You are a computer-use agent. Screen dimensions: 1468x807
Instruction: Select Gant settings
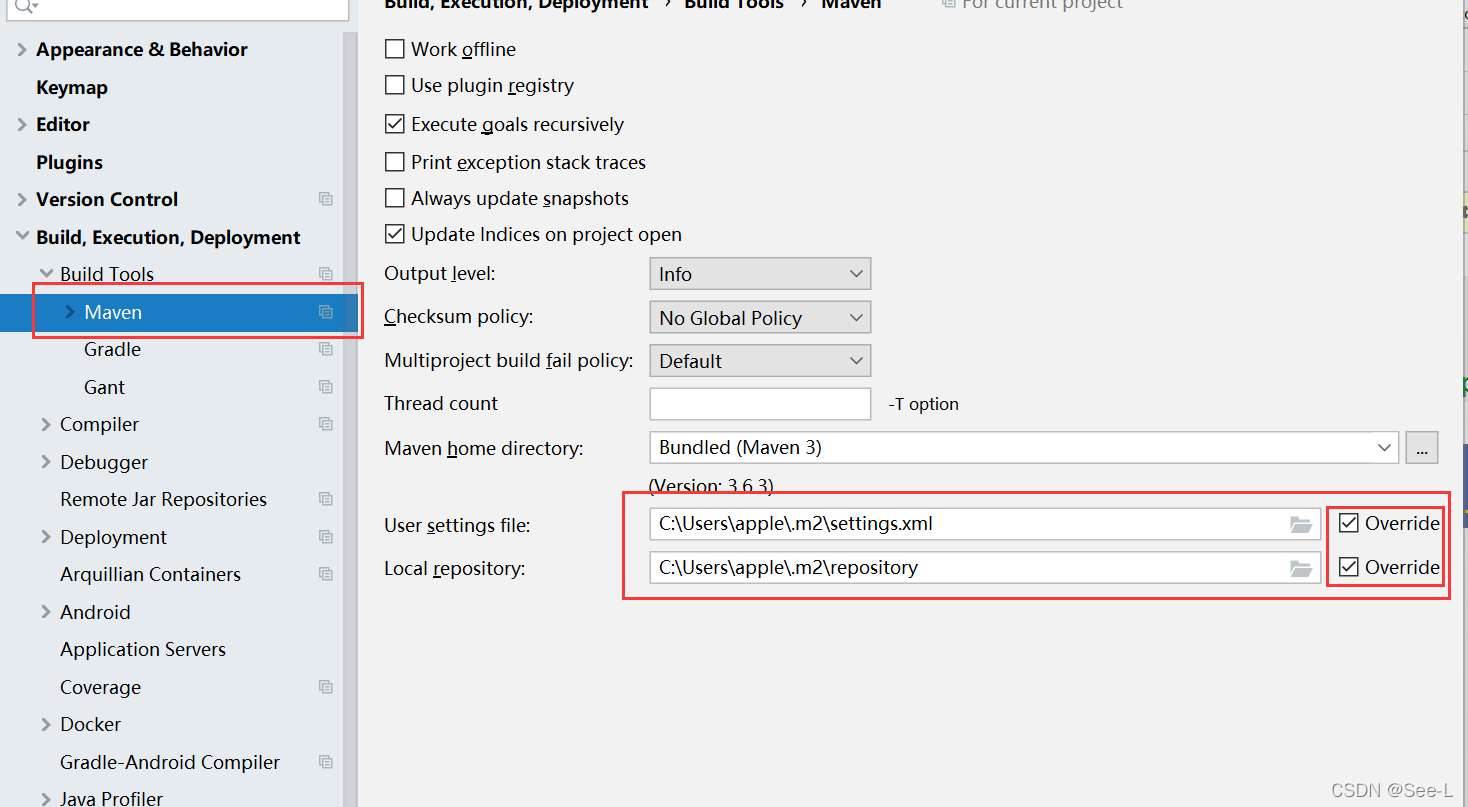pyautogui.click(x=104, y=387)
